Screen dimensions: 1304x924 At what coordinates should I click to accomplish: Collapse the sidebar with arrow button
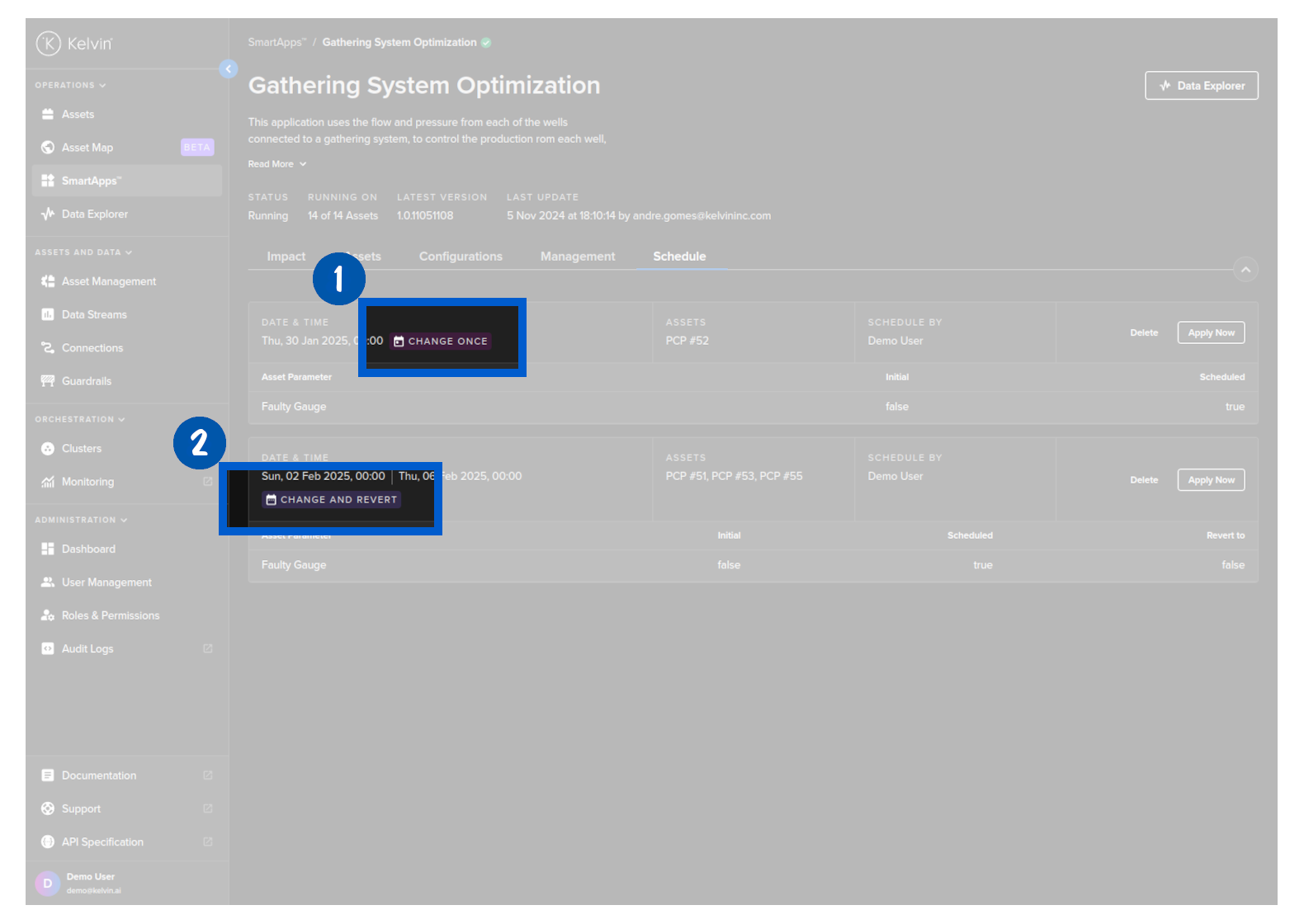tap(229, 69)
